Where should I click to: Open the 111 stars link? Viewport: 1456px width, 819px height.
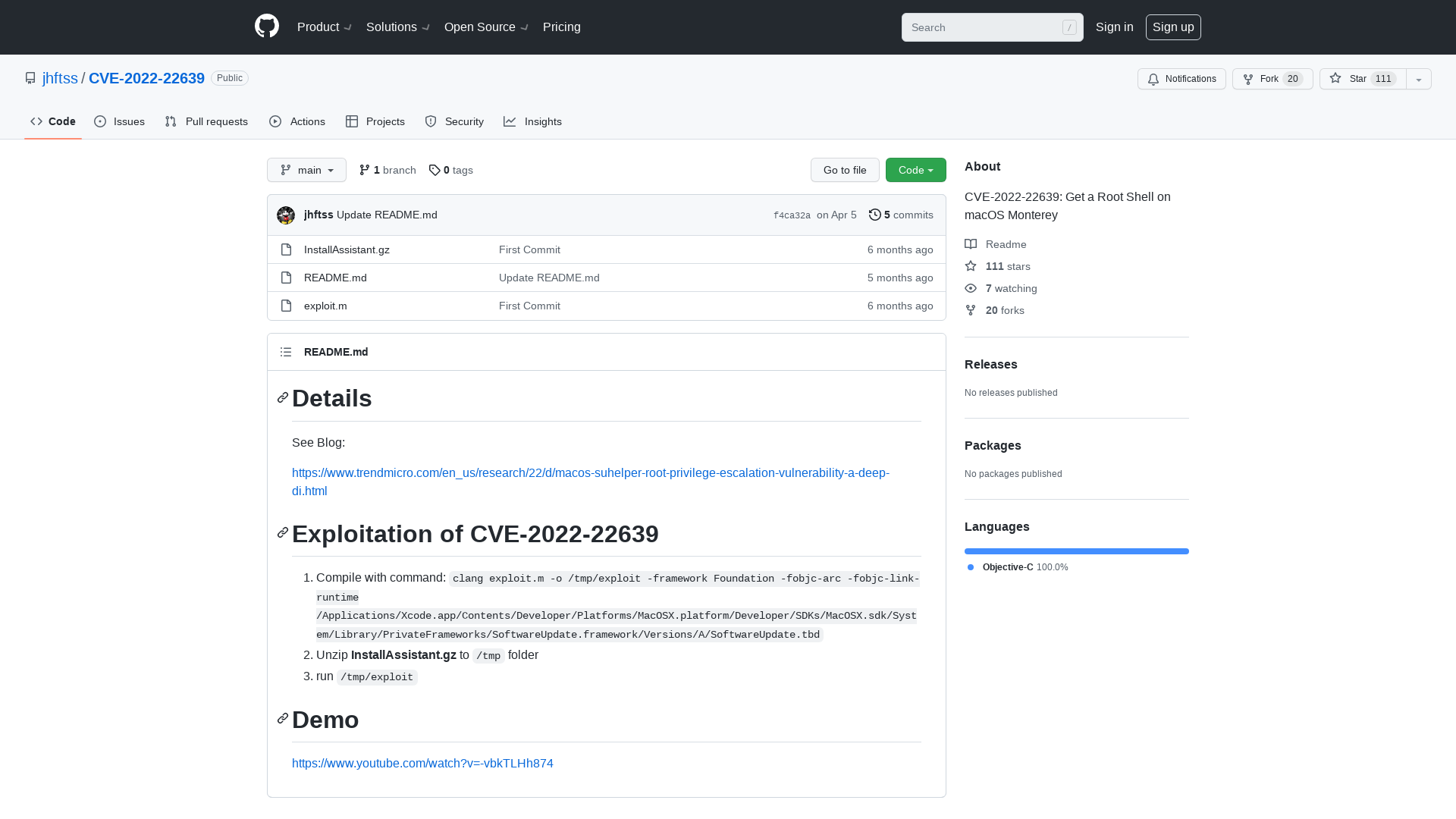click(x=997, y=266)
